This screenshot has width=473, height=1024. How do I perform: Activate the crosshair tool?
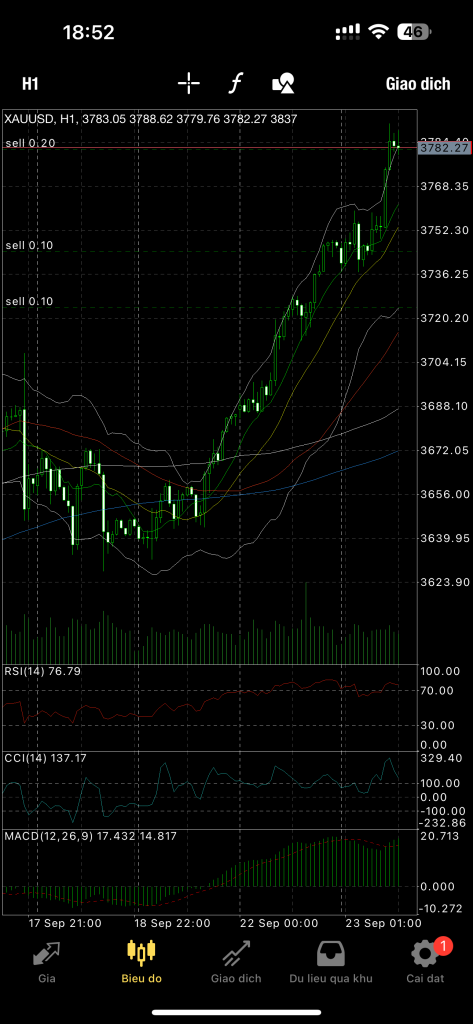click(189, 83)
